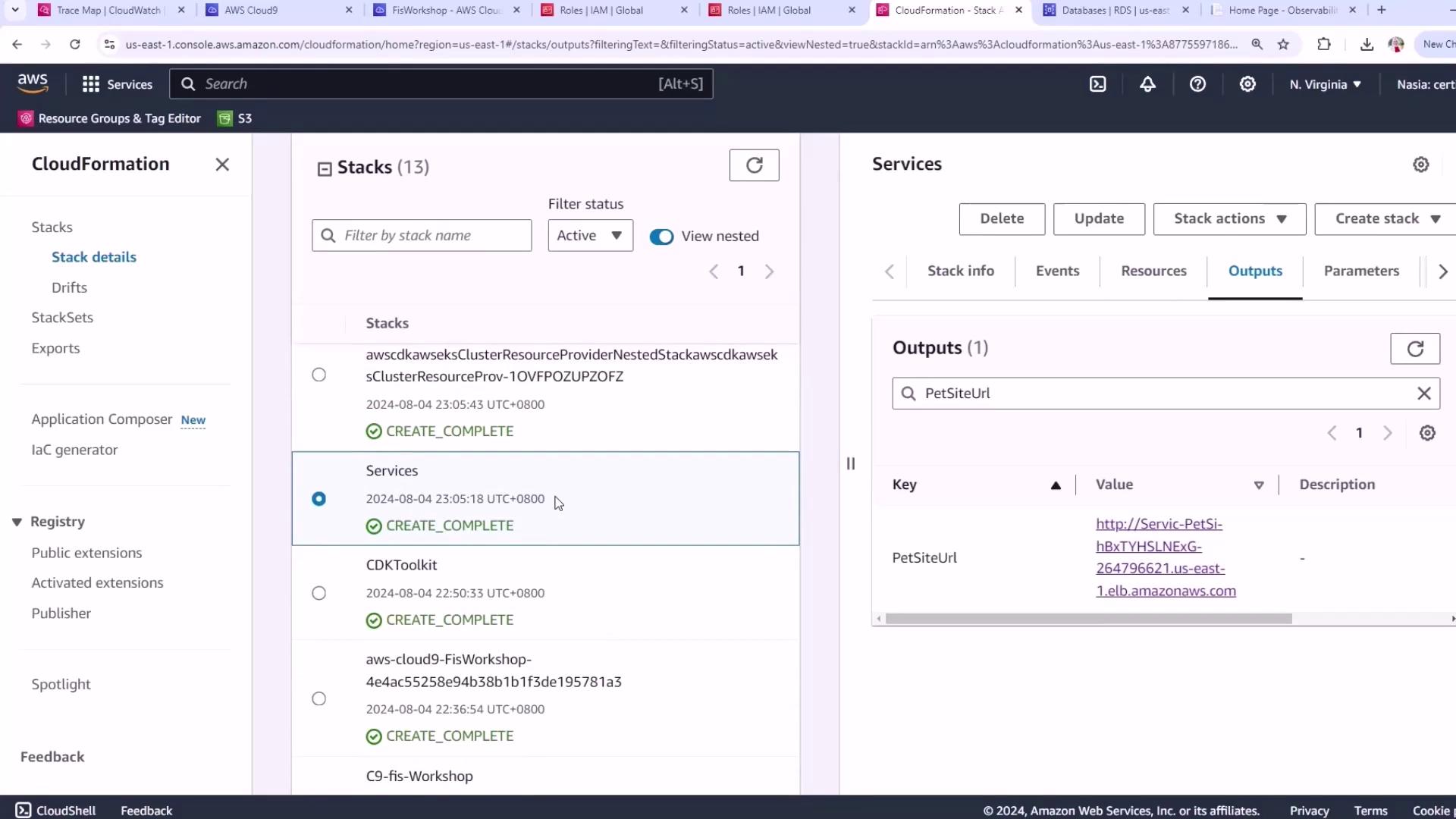
Task: Open the S3 favorite shortcut
Action: tap(235, 118)
